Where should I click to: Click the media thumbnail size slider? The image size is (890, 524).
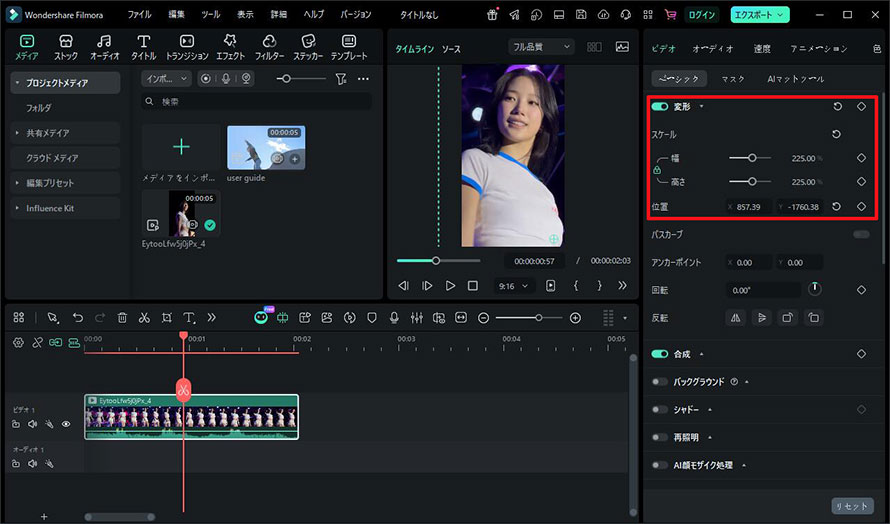click(x=301, y=79)
